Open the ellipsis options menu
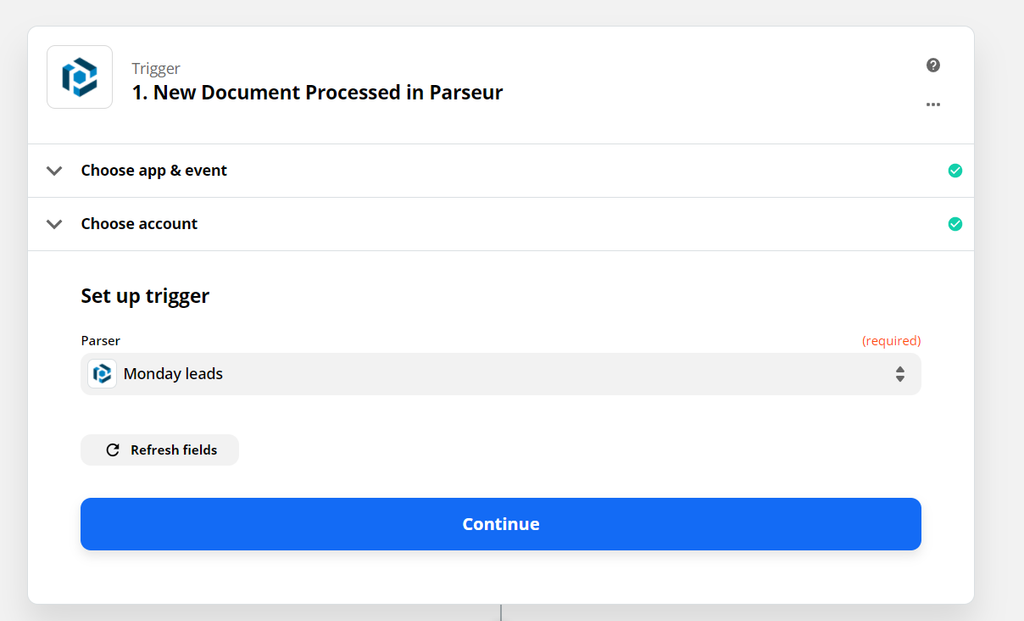The height and width of the screenshot is (621, 1024). 933,104
